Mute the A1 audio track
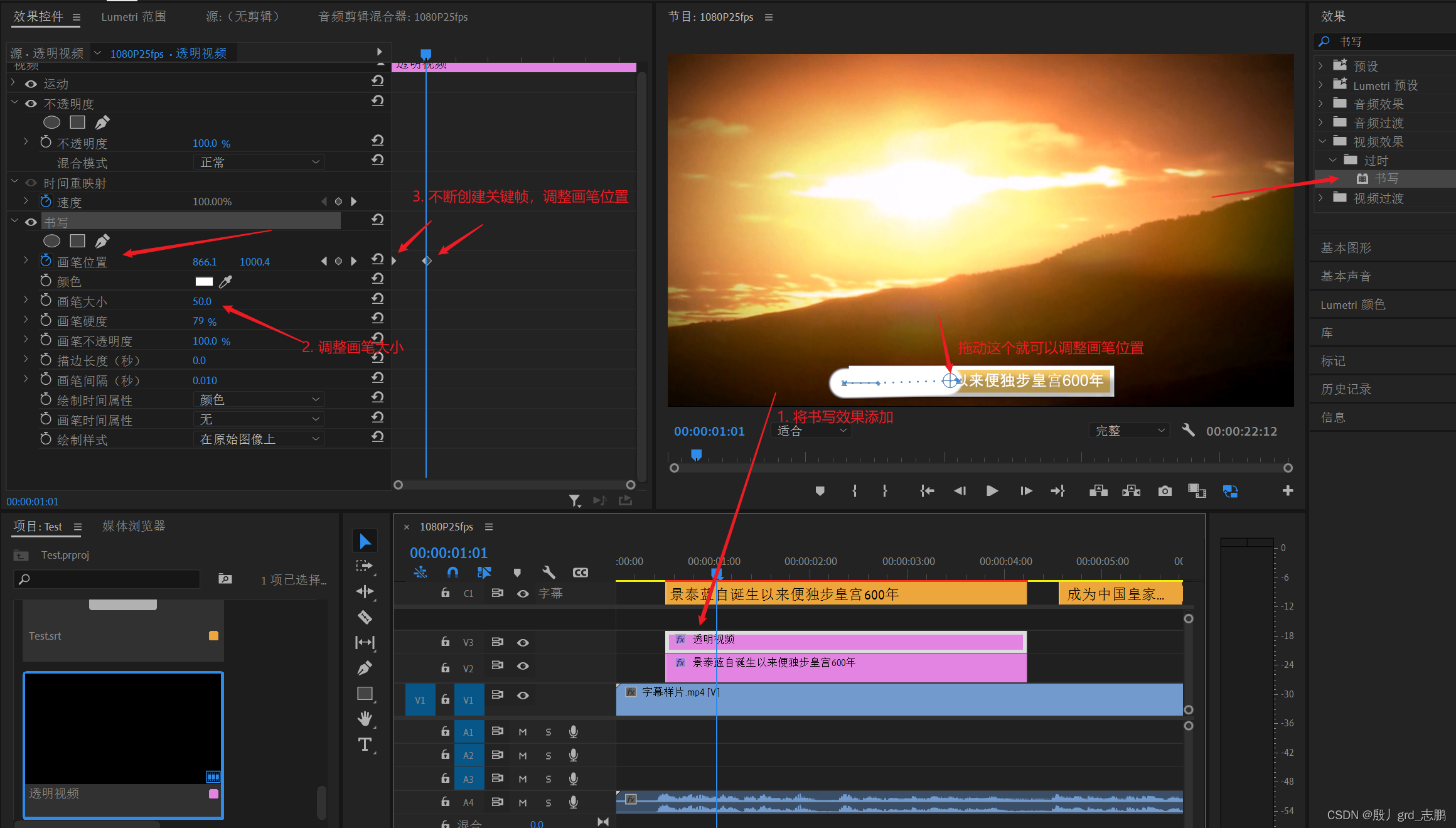Viewport: 1456px width, 828px height. point(523,732)
